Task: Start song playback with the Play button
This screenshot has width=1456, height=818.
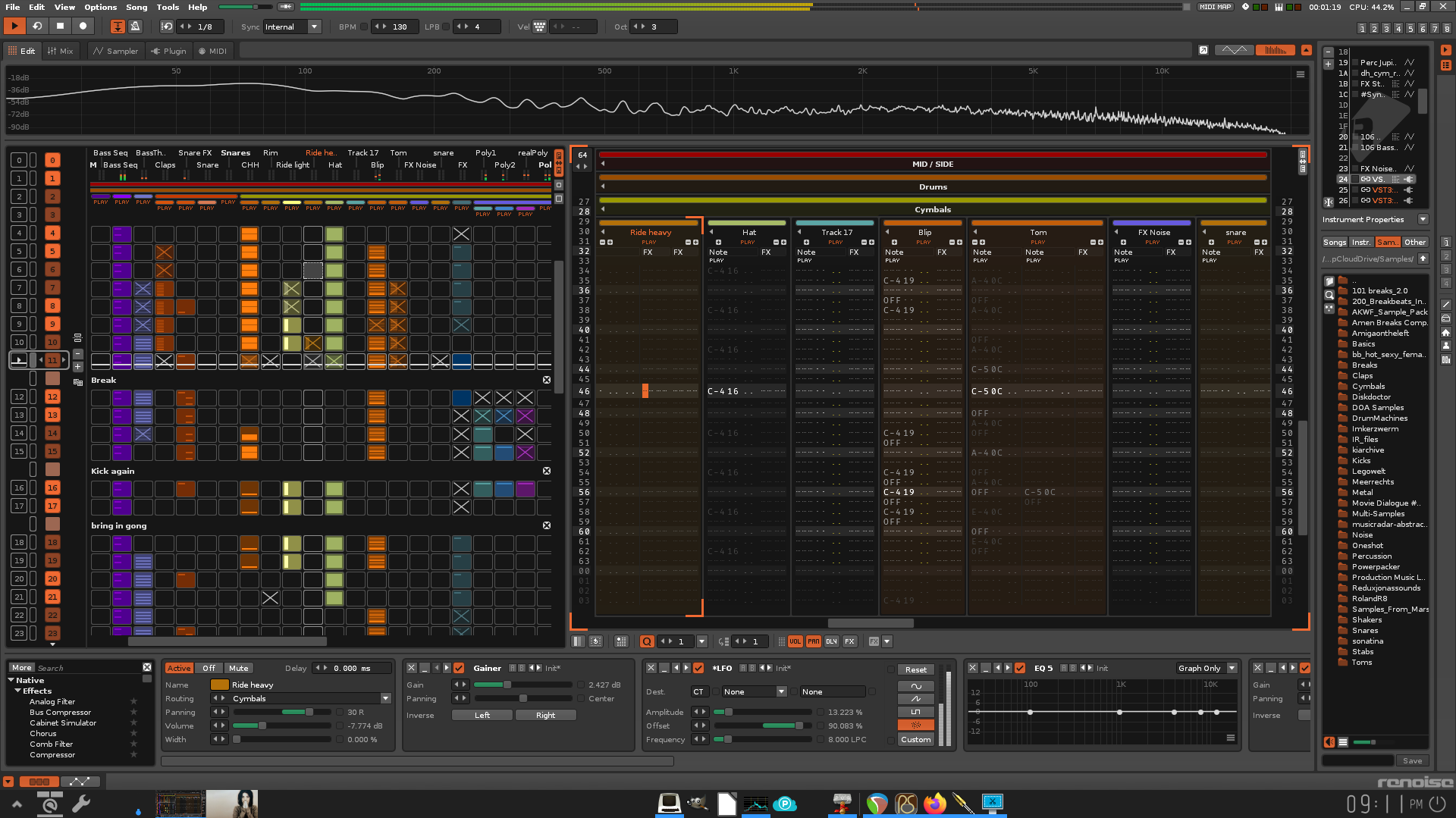Action: click(x=14, y=27)
